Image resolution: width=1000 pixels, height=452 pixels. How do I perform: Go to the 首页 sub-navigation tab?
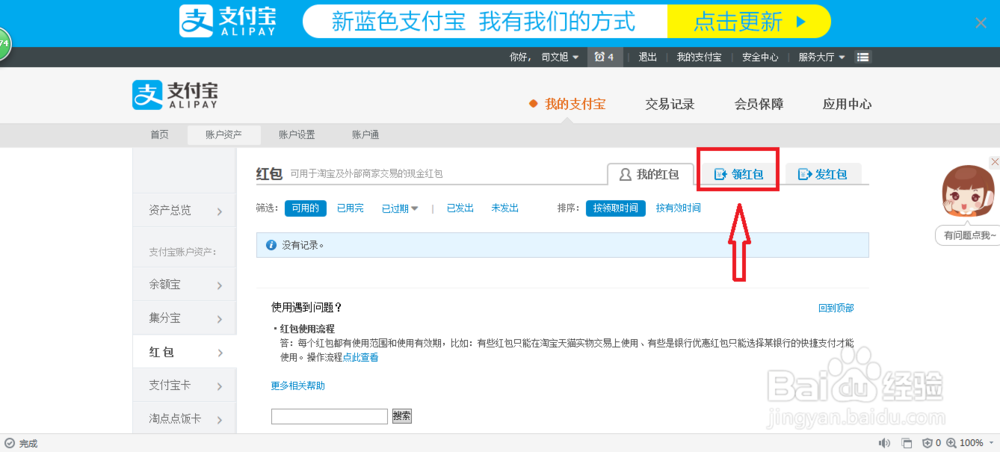tap(159, 135)
